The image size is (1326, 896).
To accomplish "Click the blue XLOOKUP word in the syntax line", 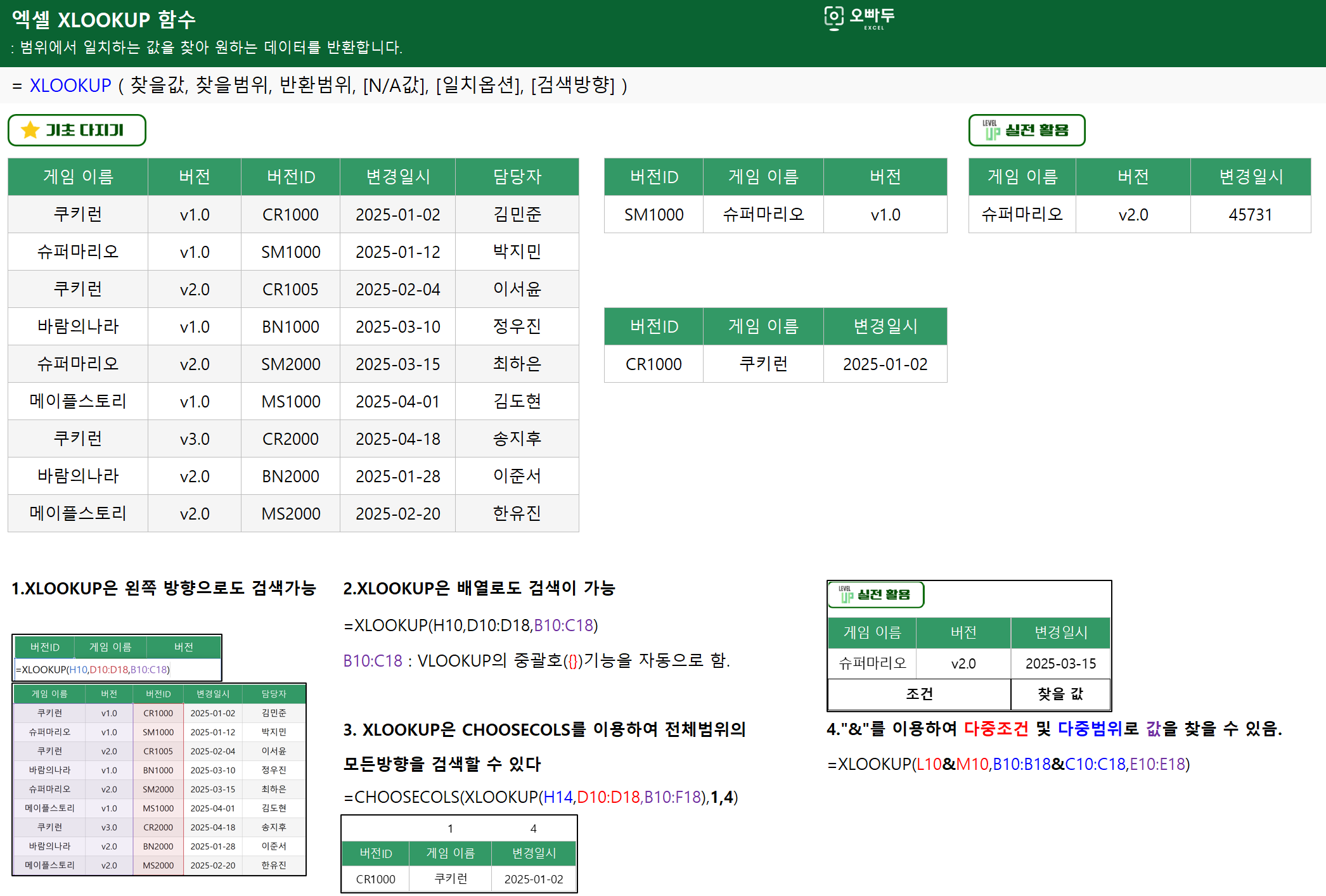I will 70,86.
